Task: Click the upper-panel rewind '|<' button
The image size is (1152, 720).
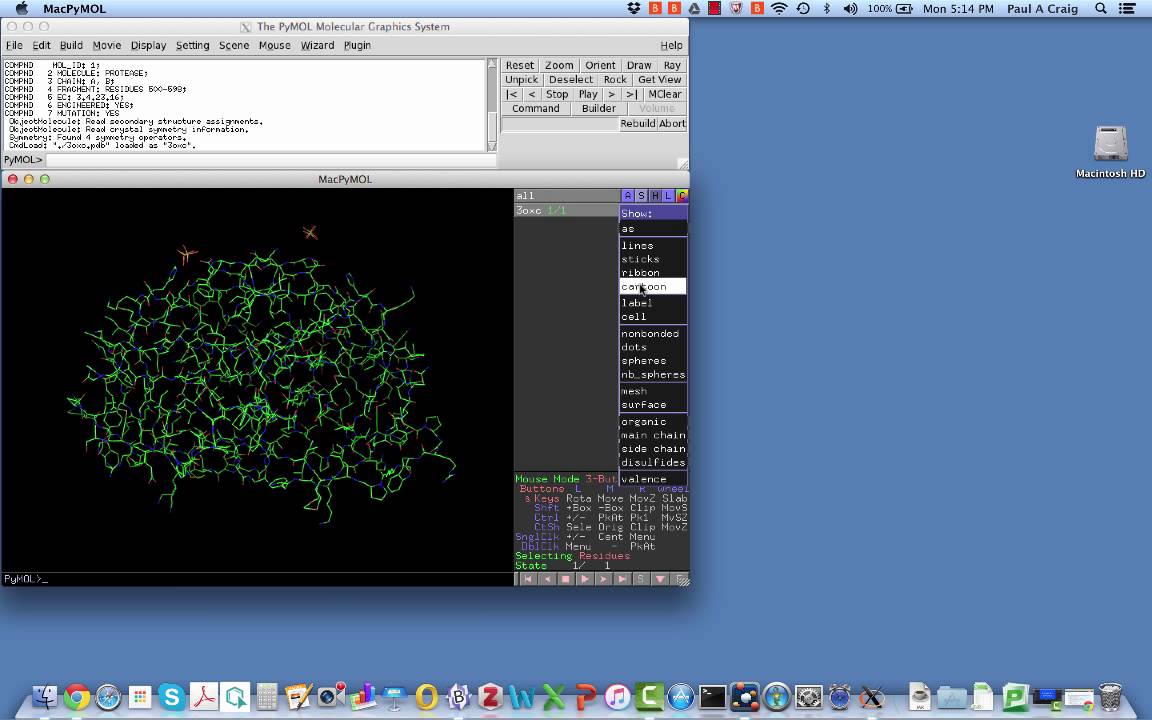Action: point(512,94)
